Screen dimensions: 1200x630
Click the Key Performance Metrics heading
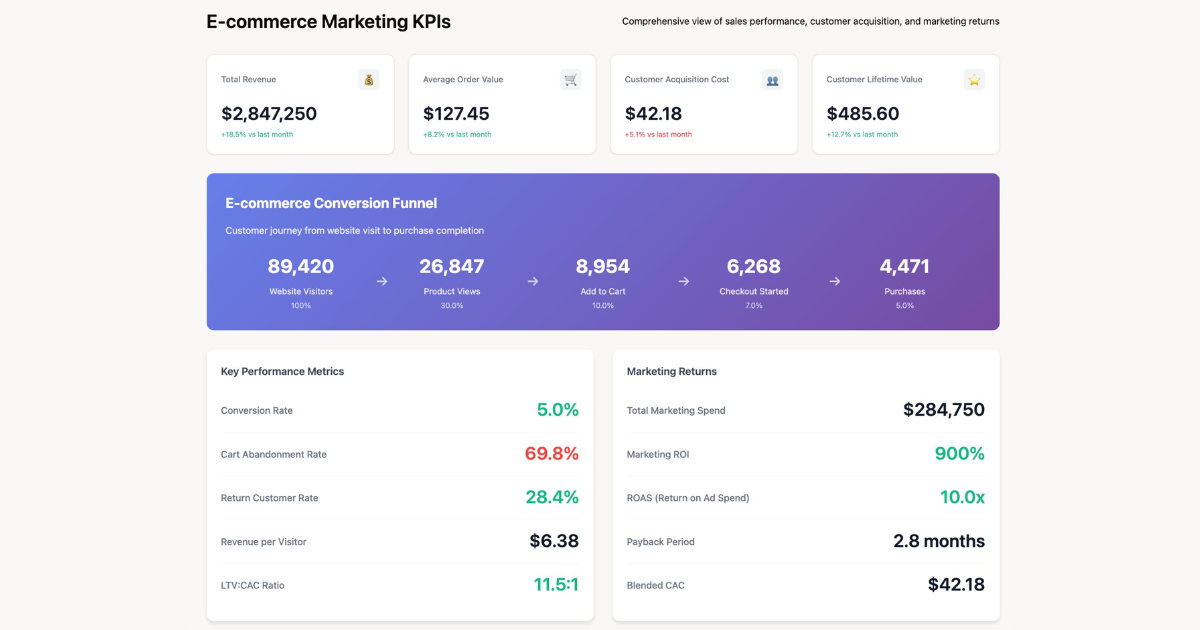pyautogui.click(x=282, y=371)
